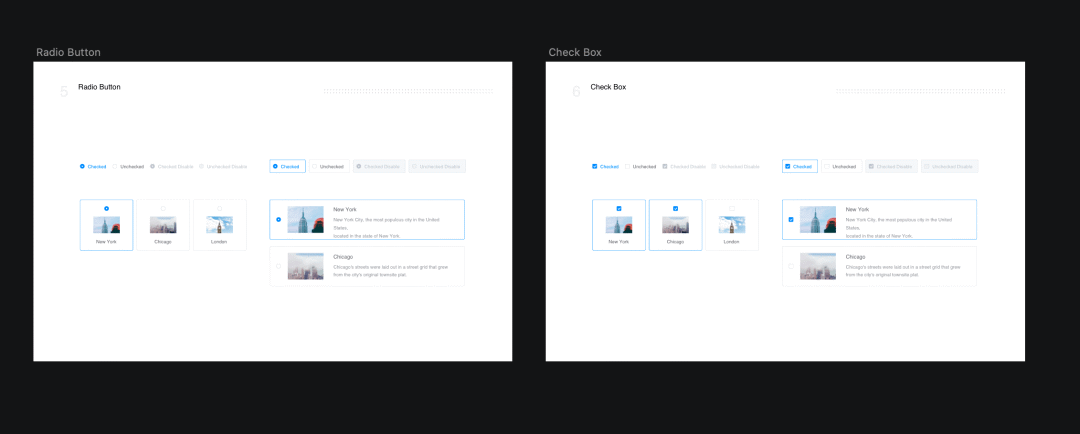Image resolution: width=1080 pixels, height=434 pixels.
Task: Select radio dot atop small New York radio card
Action: pyautogui.click(x=106, y=208)
